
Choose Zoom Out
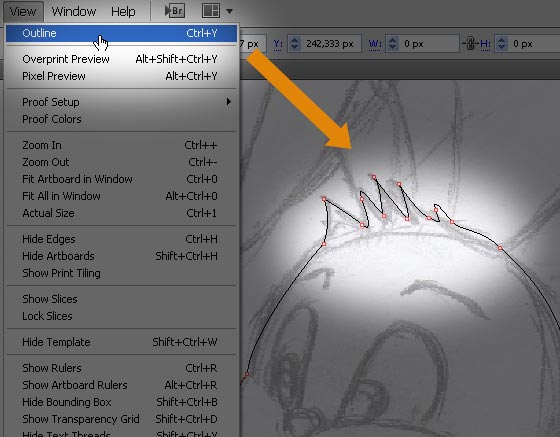pyautogui.click(x=121, y=162)
